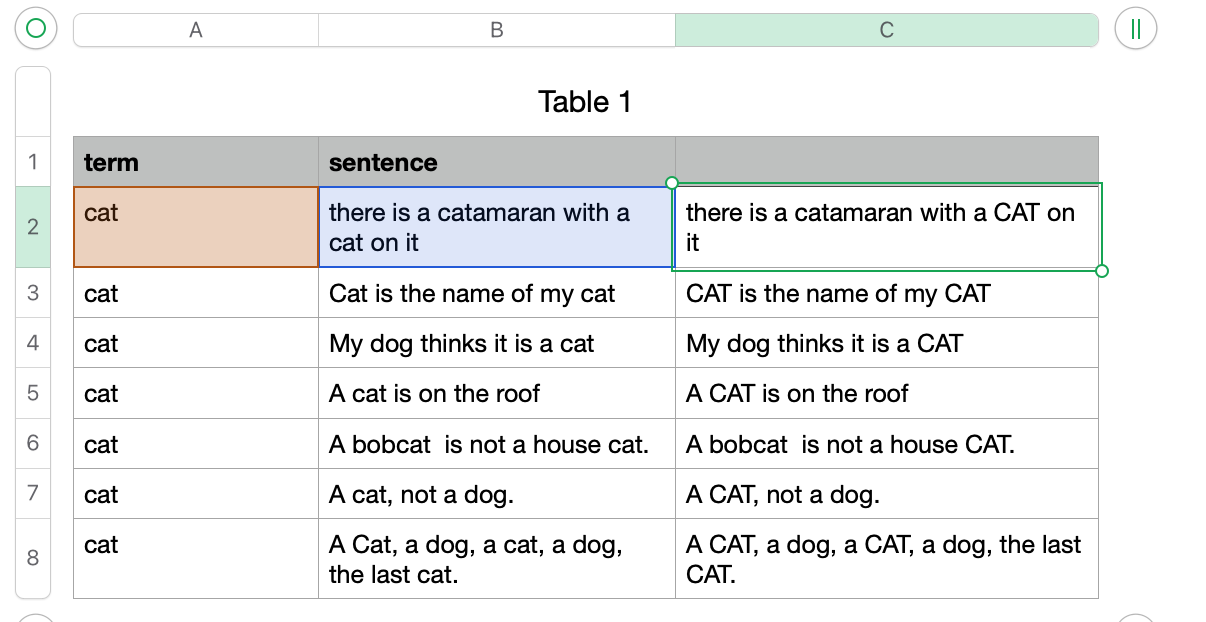Image resolution: width=1206 pixels, height=622 pixels.
Task: Select the whole table via the circle handle
Action: click(x=34, y=29)
